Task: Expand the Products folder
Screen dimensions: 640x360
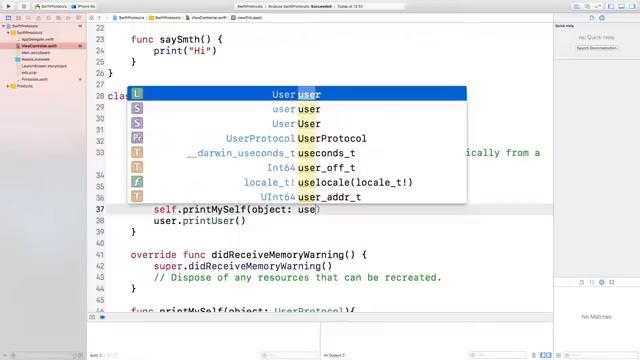Action: pos(8,86)
